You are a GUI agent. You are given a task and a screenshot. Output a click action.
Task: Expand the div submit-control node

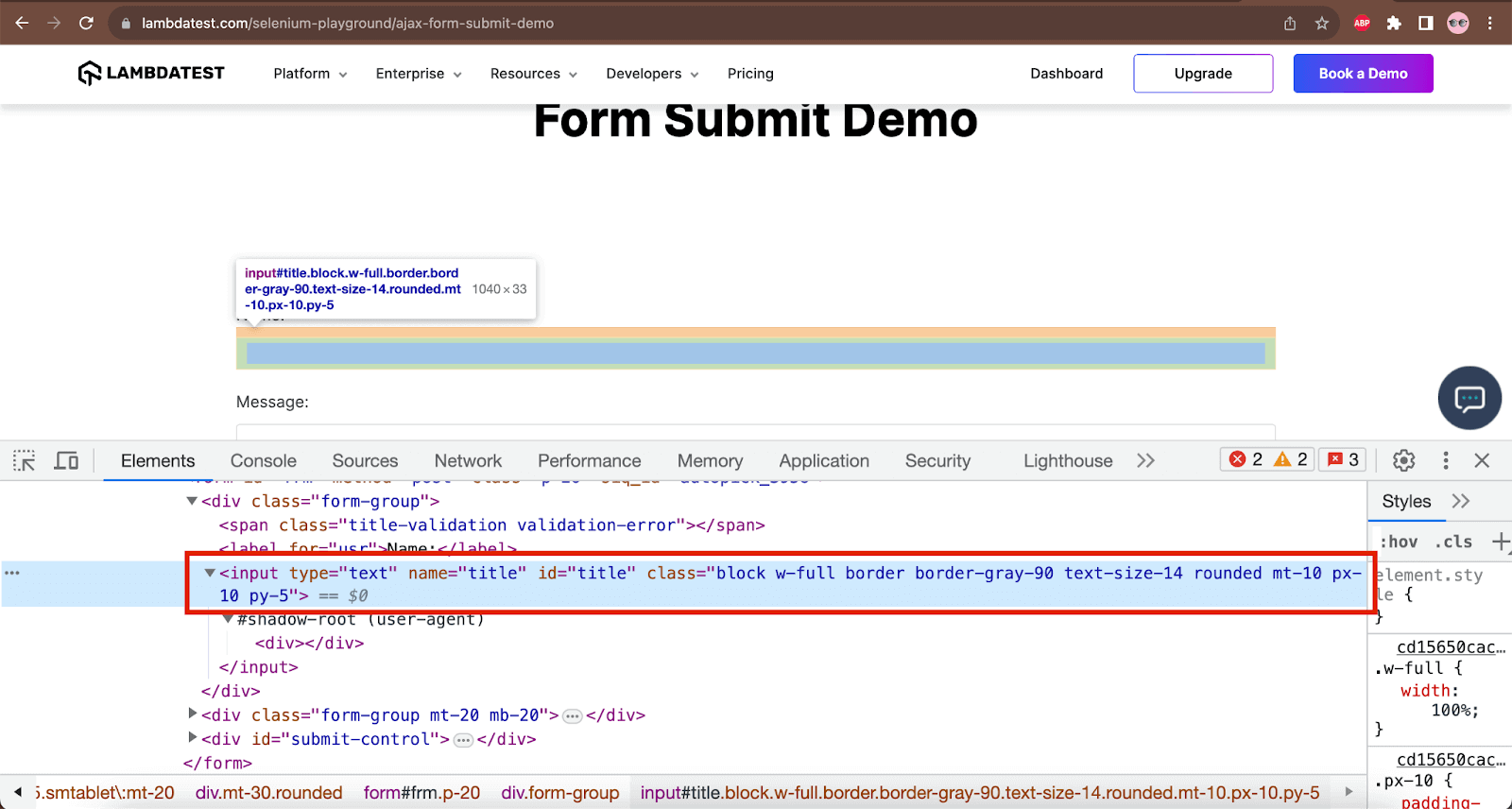(x=192, y=737)
